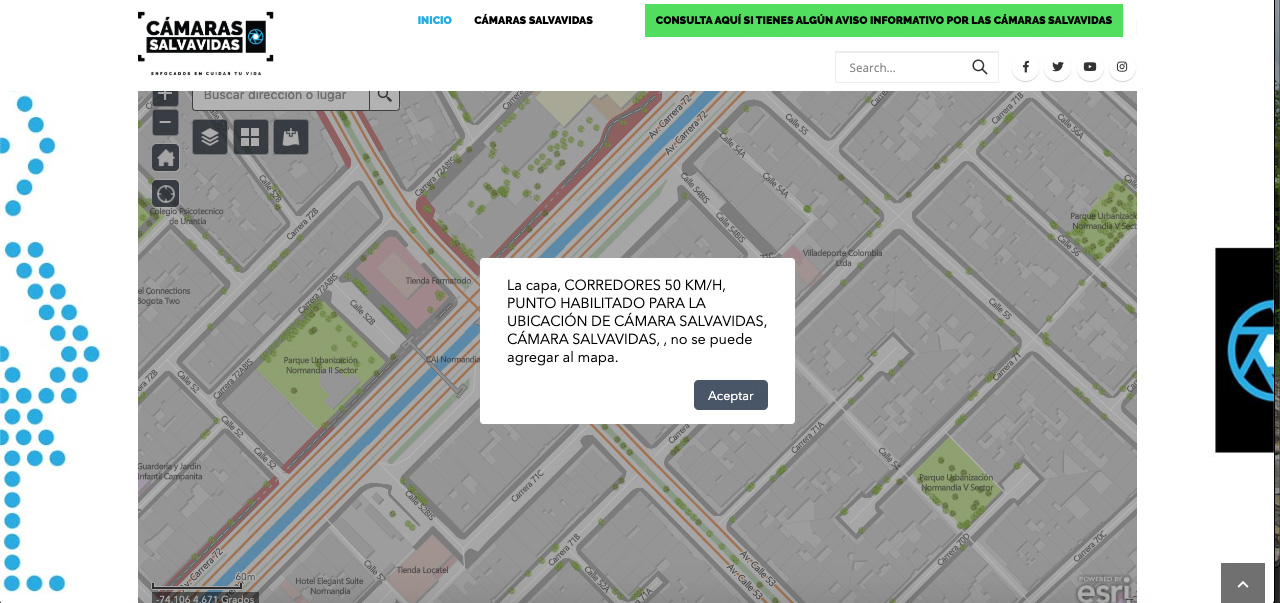Image resolution: width=1280 pixels, height=603 pixels.
Task: Submit the site search magnifier icon
Action: (979, 67)
